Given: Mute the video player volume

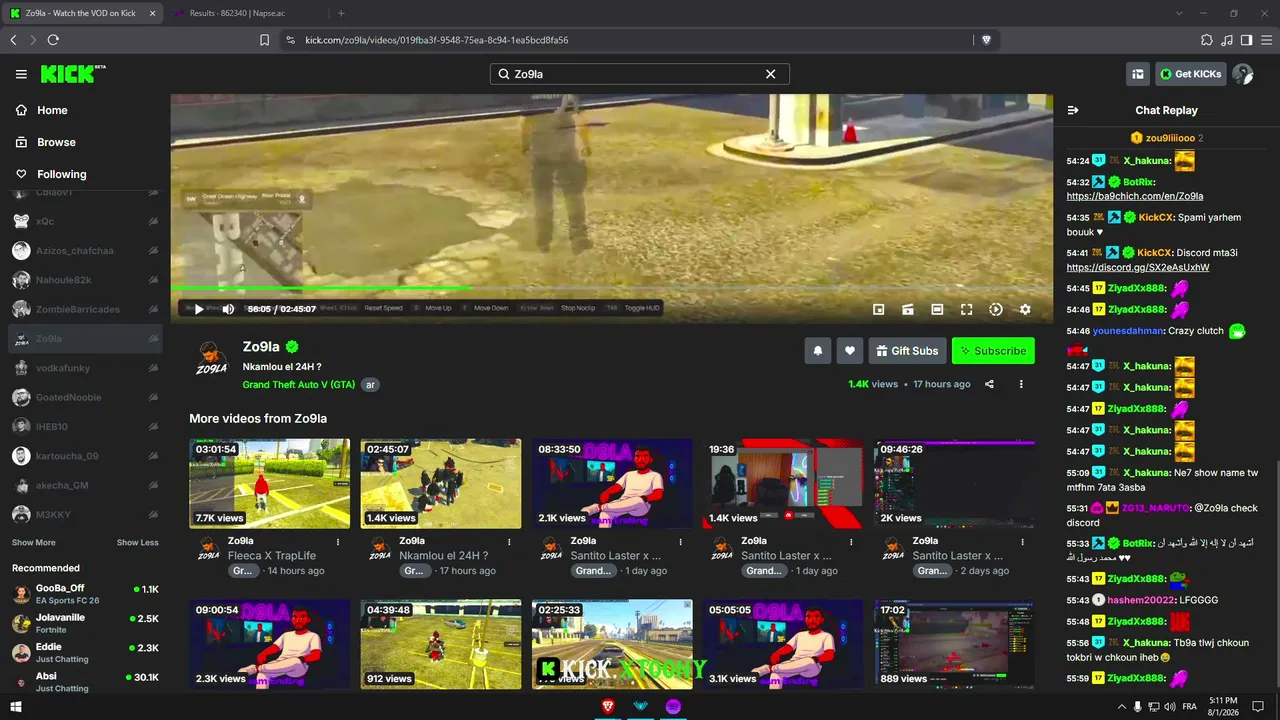Looking at the screenshot, I should [228, 310].
